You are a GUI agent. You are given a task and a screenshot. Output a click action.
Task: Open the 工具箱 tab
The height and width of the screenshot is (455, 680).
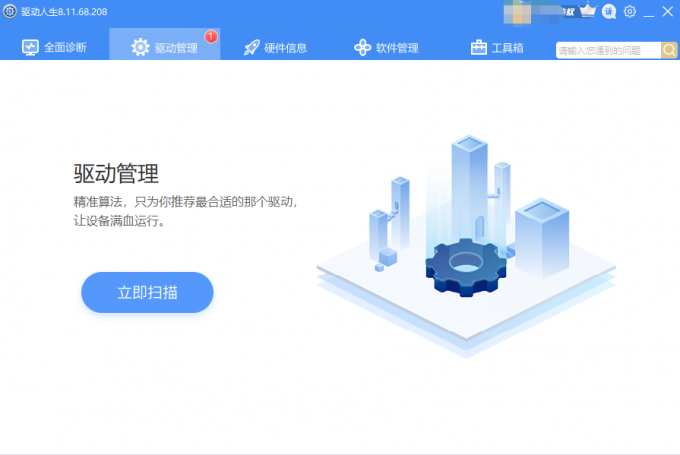[x=497, y=47]
